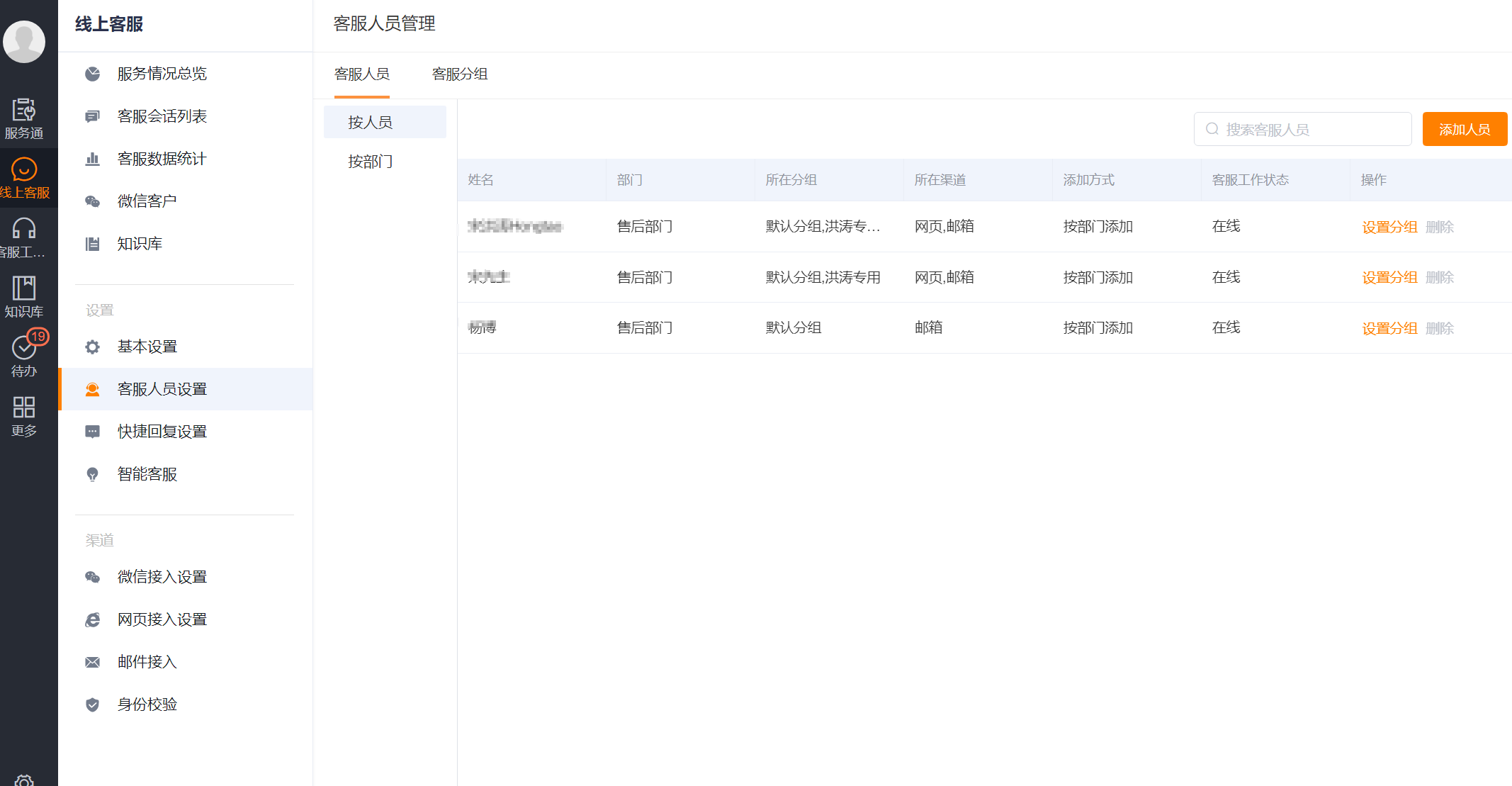This screenshot has height=786, width=1512.
Task: Click 设置分组 in the first row
Action: click(x=1389, y=227)
